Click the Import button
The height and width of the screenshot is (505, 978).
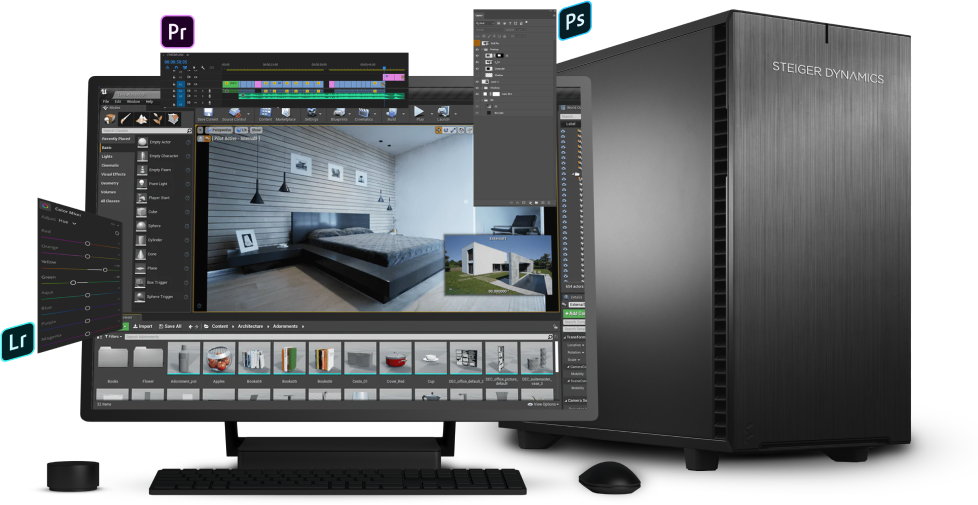pyautogui.click(x=142, y=326)
